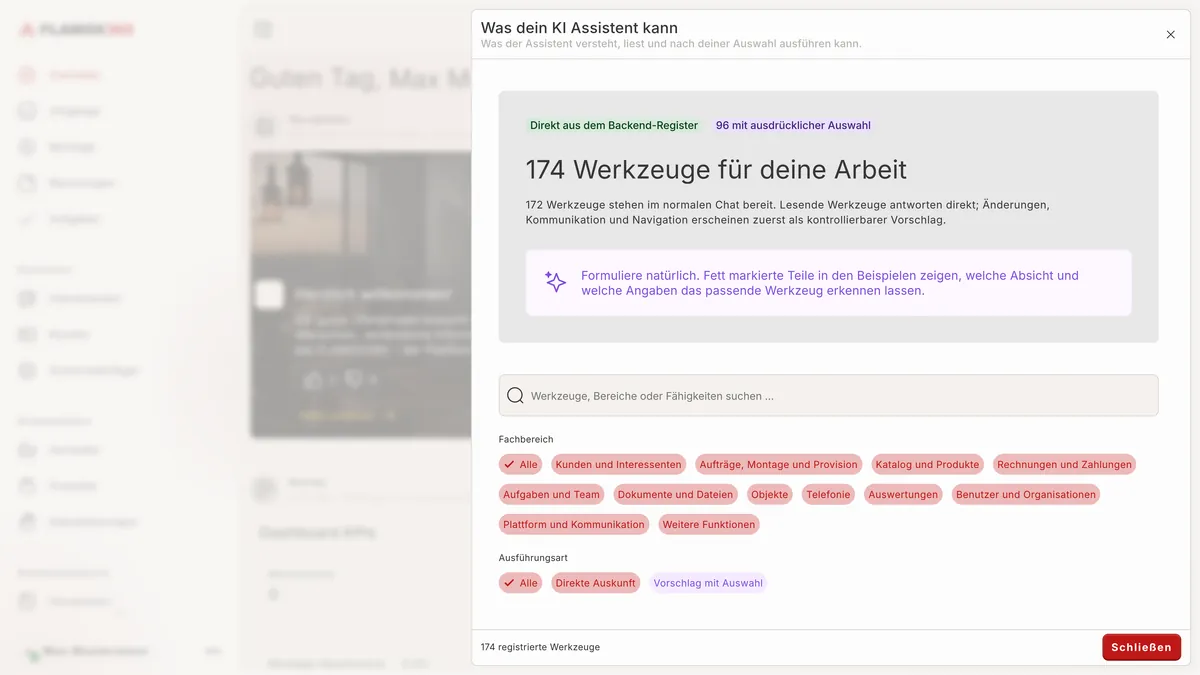Filter by Dokumente und Dateien

point(676,494)
